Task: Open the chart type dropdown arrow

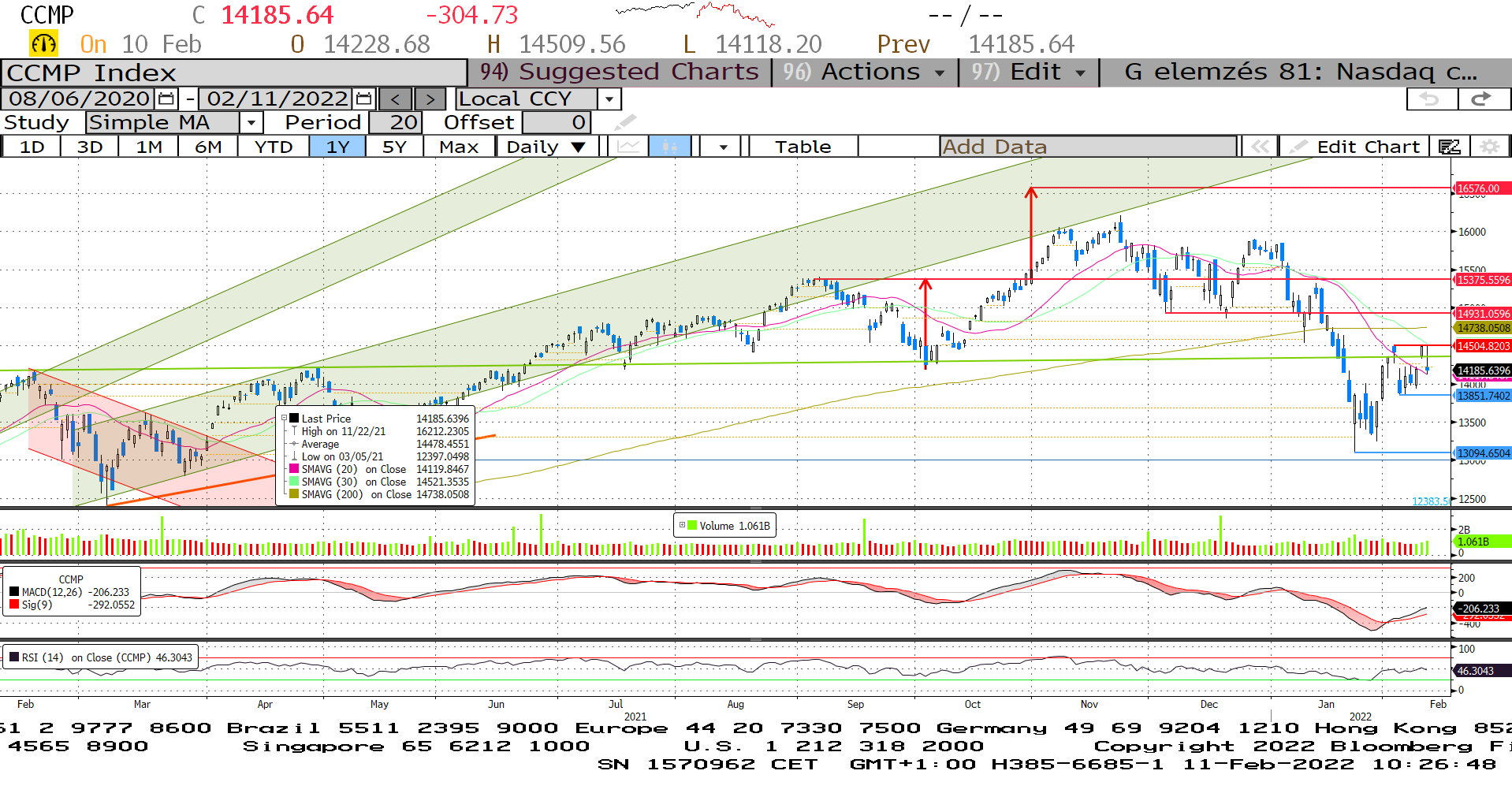Action: click(x=723, y=147)
